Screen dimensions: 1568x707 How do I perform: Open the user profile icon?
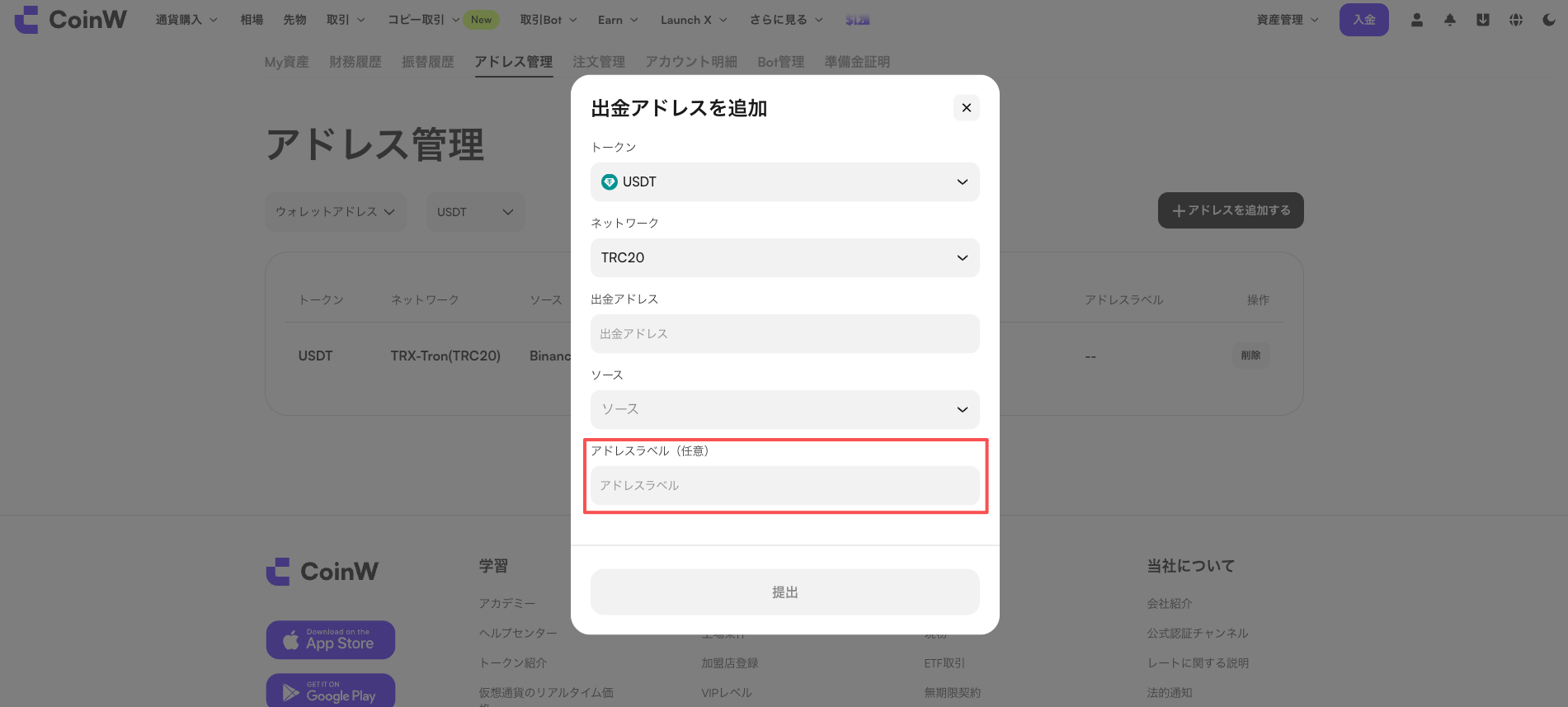tap(1416, 20)
